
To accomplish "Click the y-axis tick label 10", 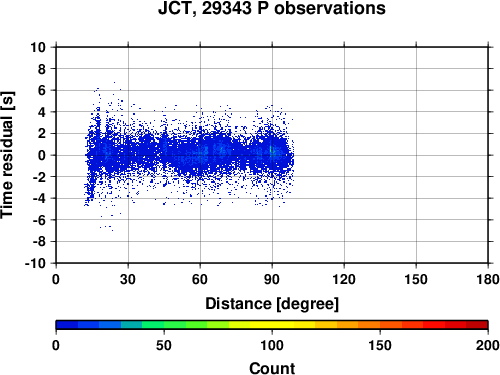I will coord(38,47).
